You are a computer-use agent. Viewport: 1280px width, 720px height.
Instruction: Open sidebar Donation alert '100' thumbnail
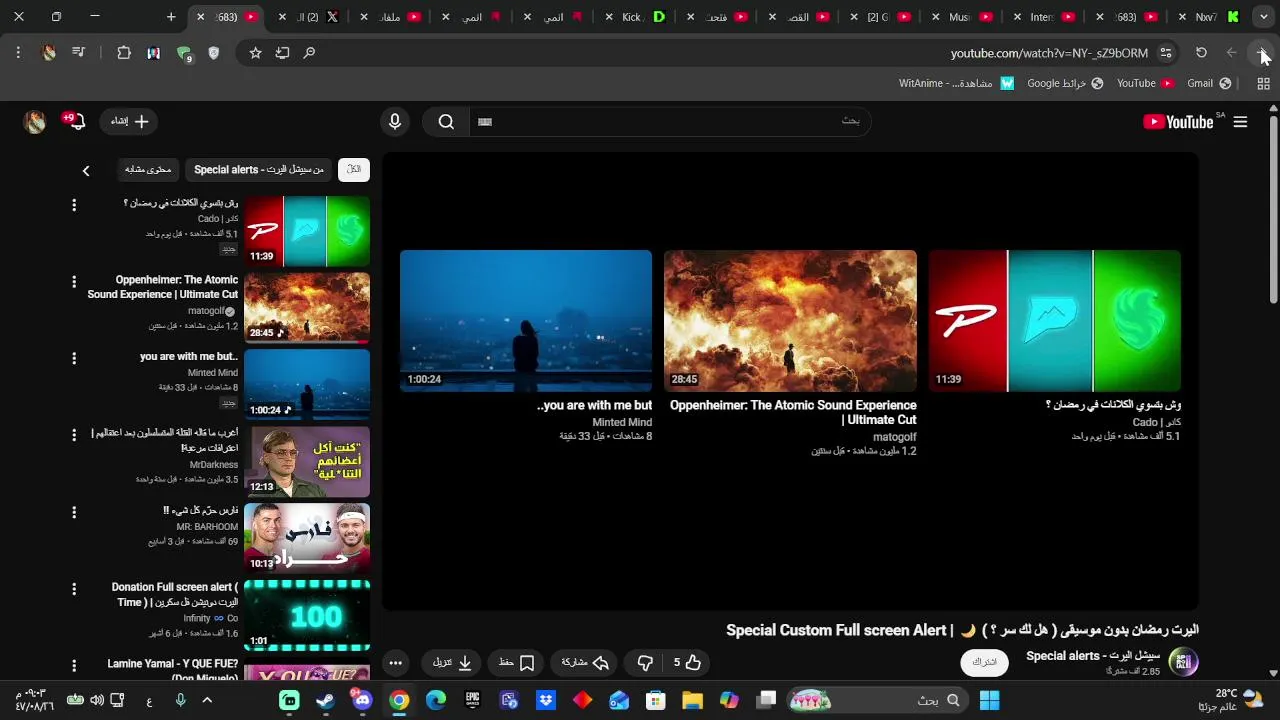tap(307, 615)
